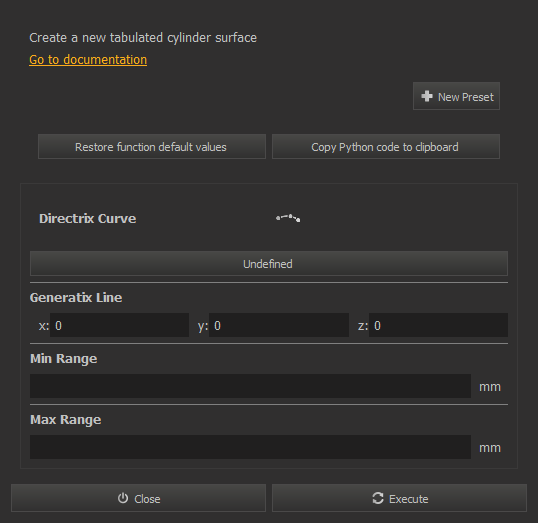This screenshot has height=523, width=538.
Task: Click the mm unit beside Min Range
Action: [x=490, y=387]
